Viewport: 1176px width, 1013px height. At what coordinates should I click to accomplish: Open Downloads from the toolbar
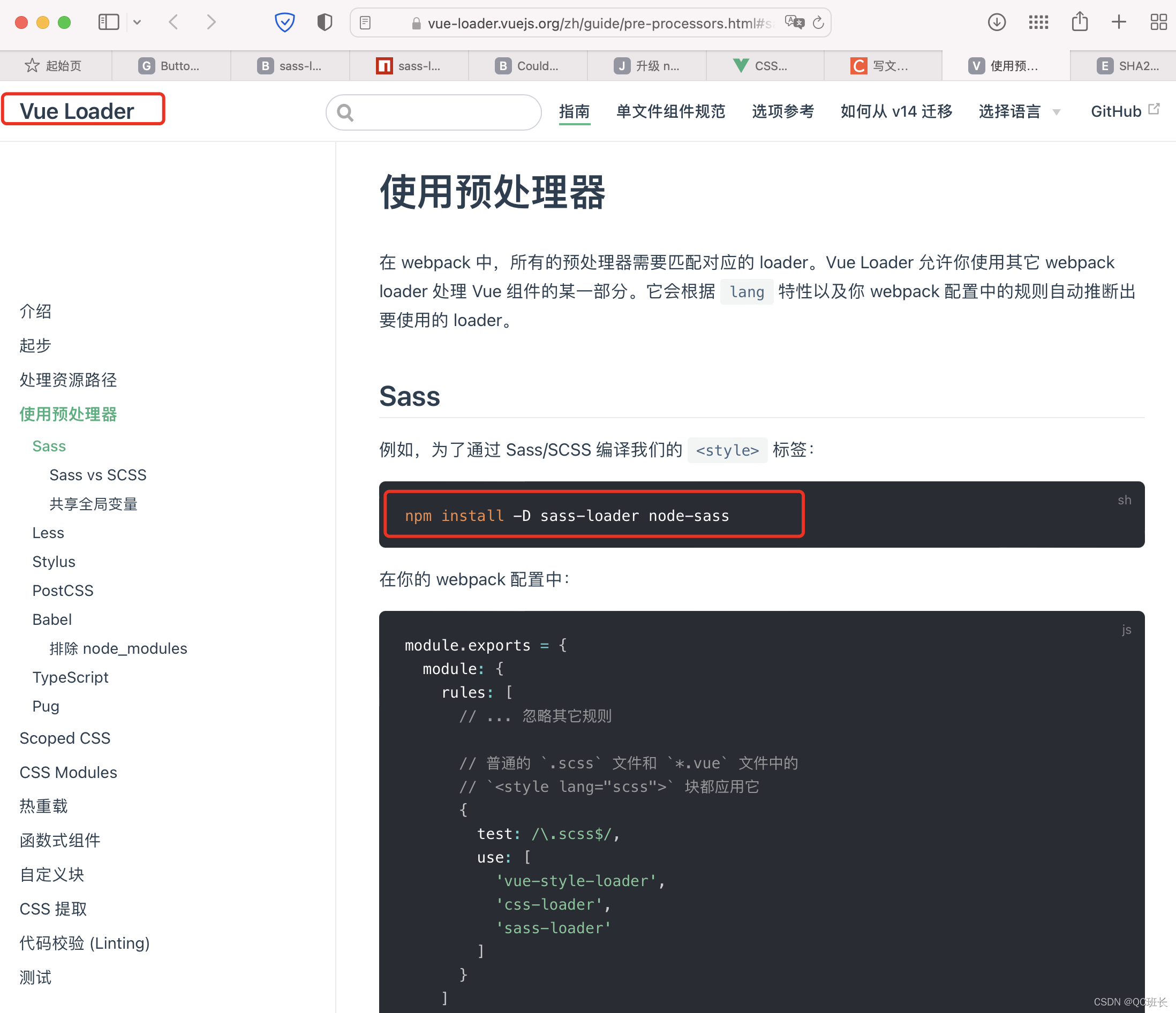click(997, 22)
